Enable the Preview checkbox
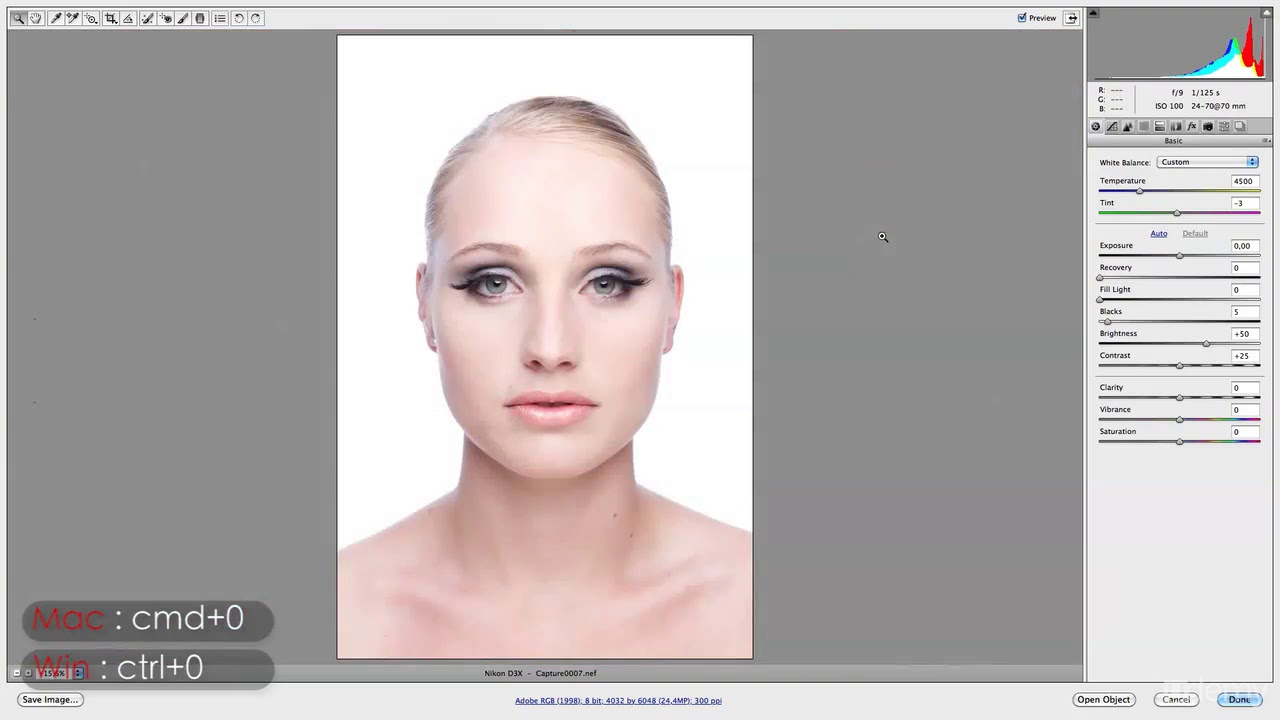Viewport: 1280px width, 720px height. [x=1022, y=18]
